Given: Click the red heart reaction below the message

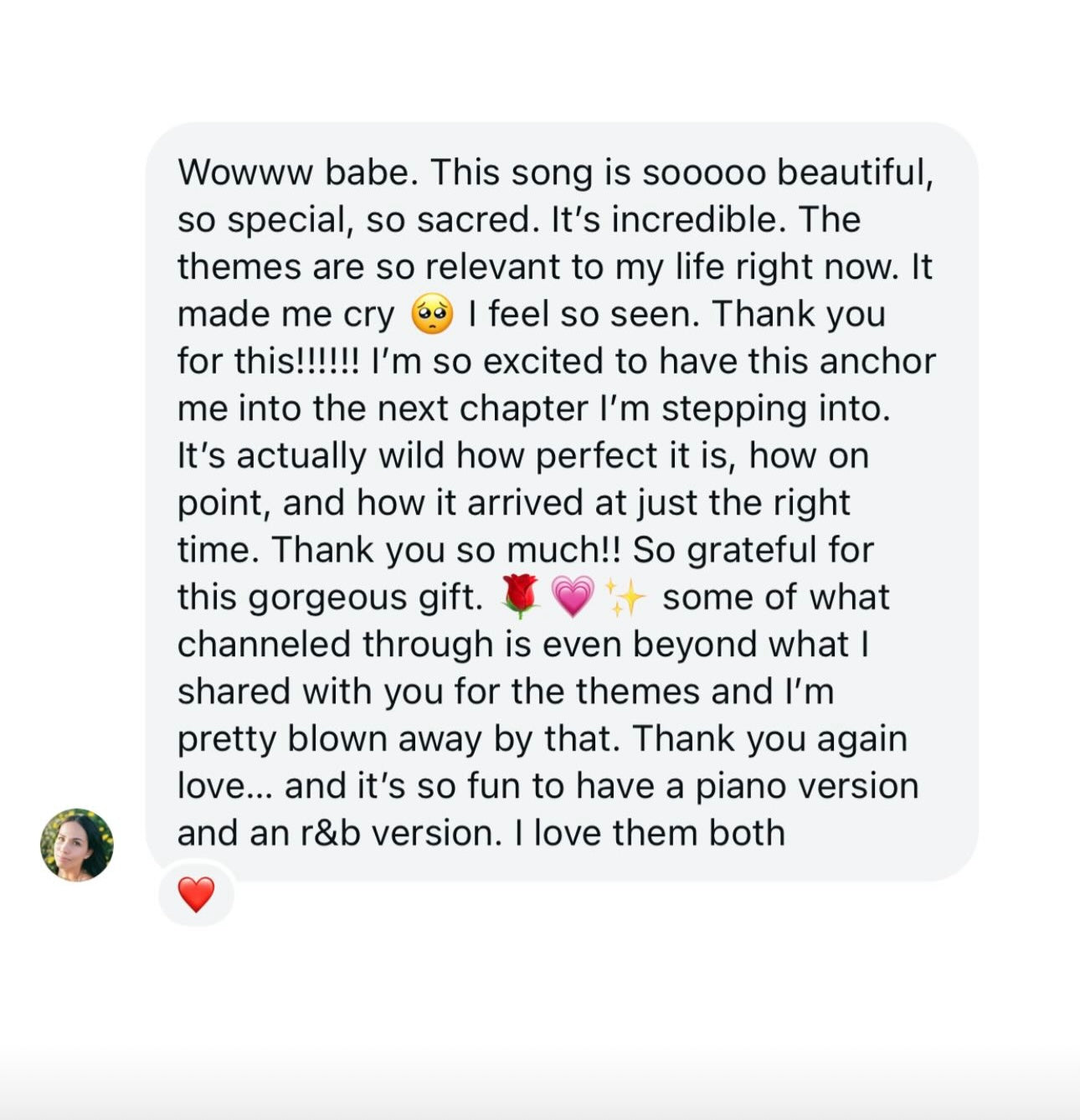Looking at the screenshot, I should point(196,894).
